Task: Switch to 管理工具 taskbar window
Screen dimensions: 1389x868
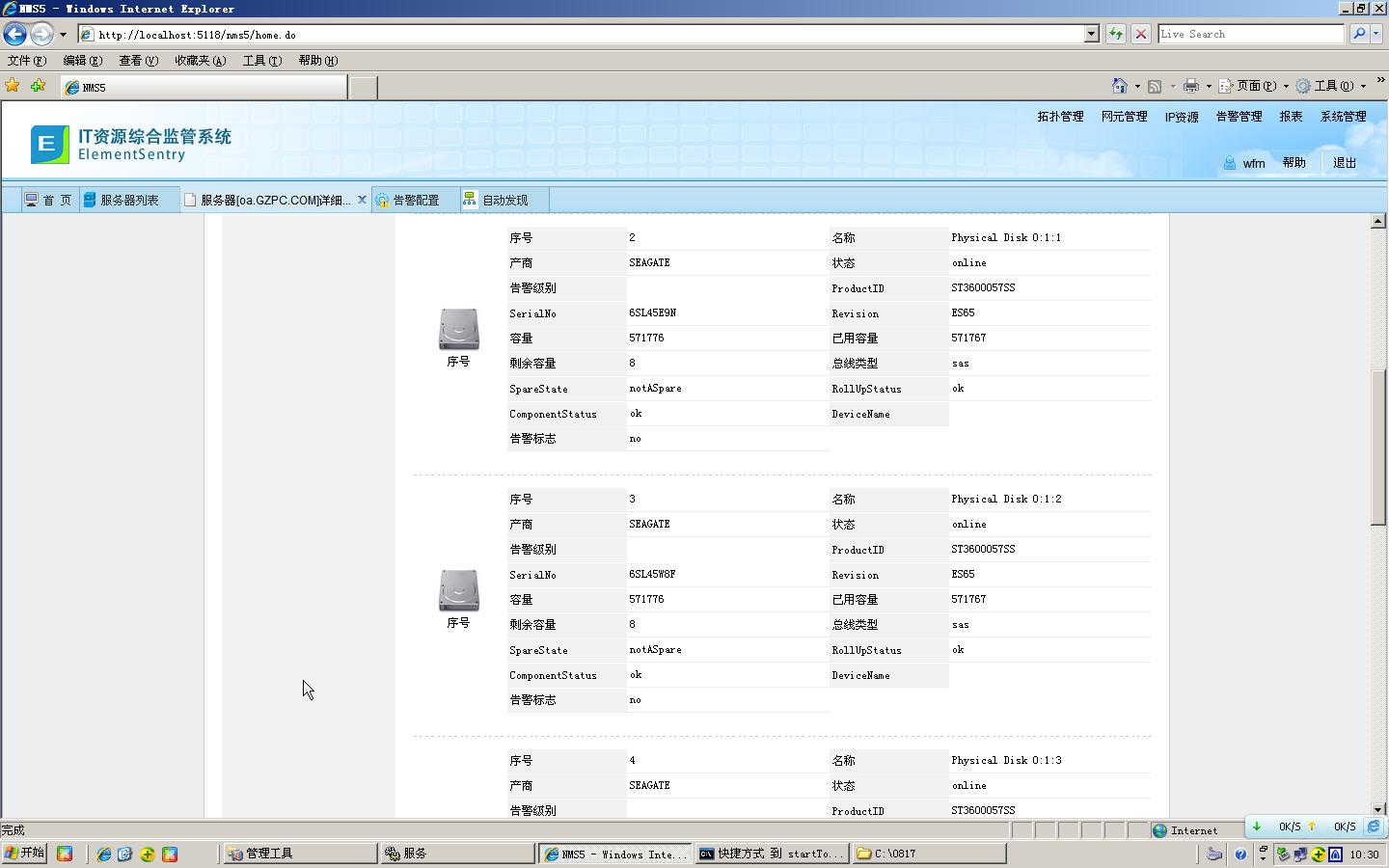Action: click(x=300, y=854)
